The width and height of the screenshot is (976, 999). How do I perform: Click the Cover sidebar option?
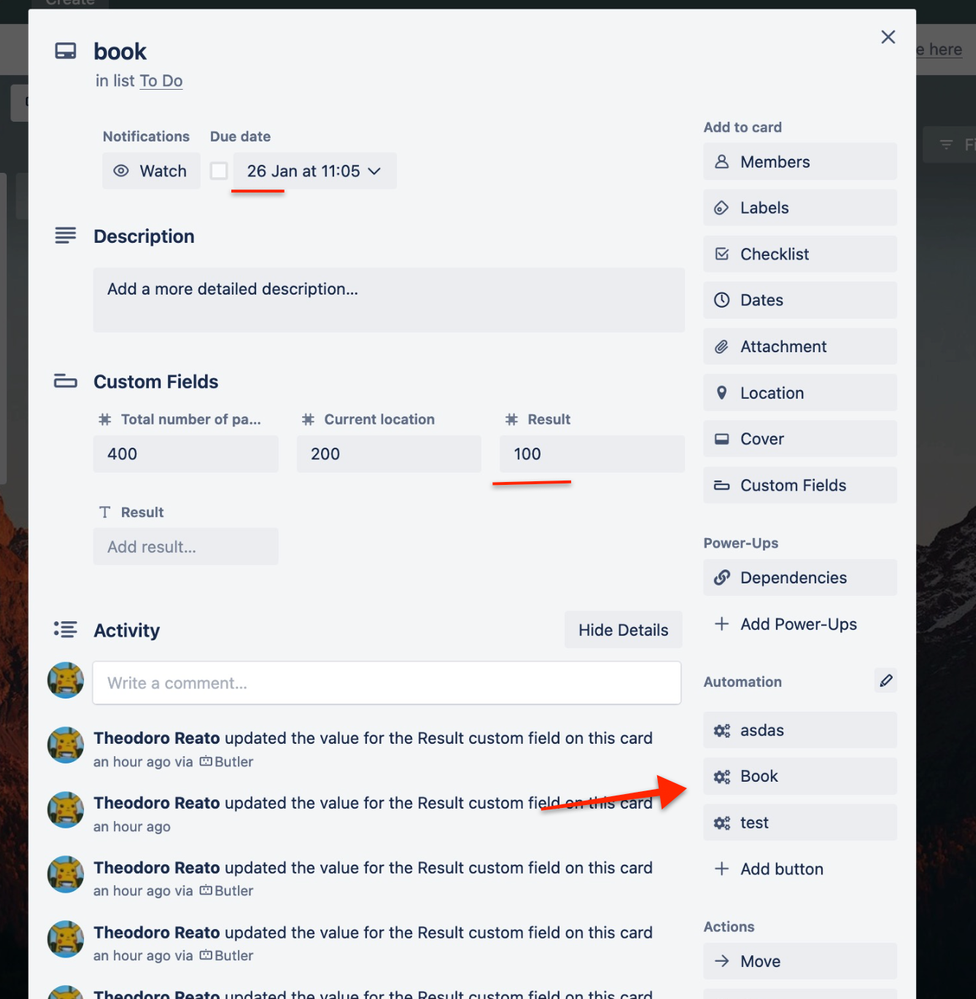coord(799,438)
